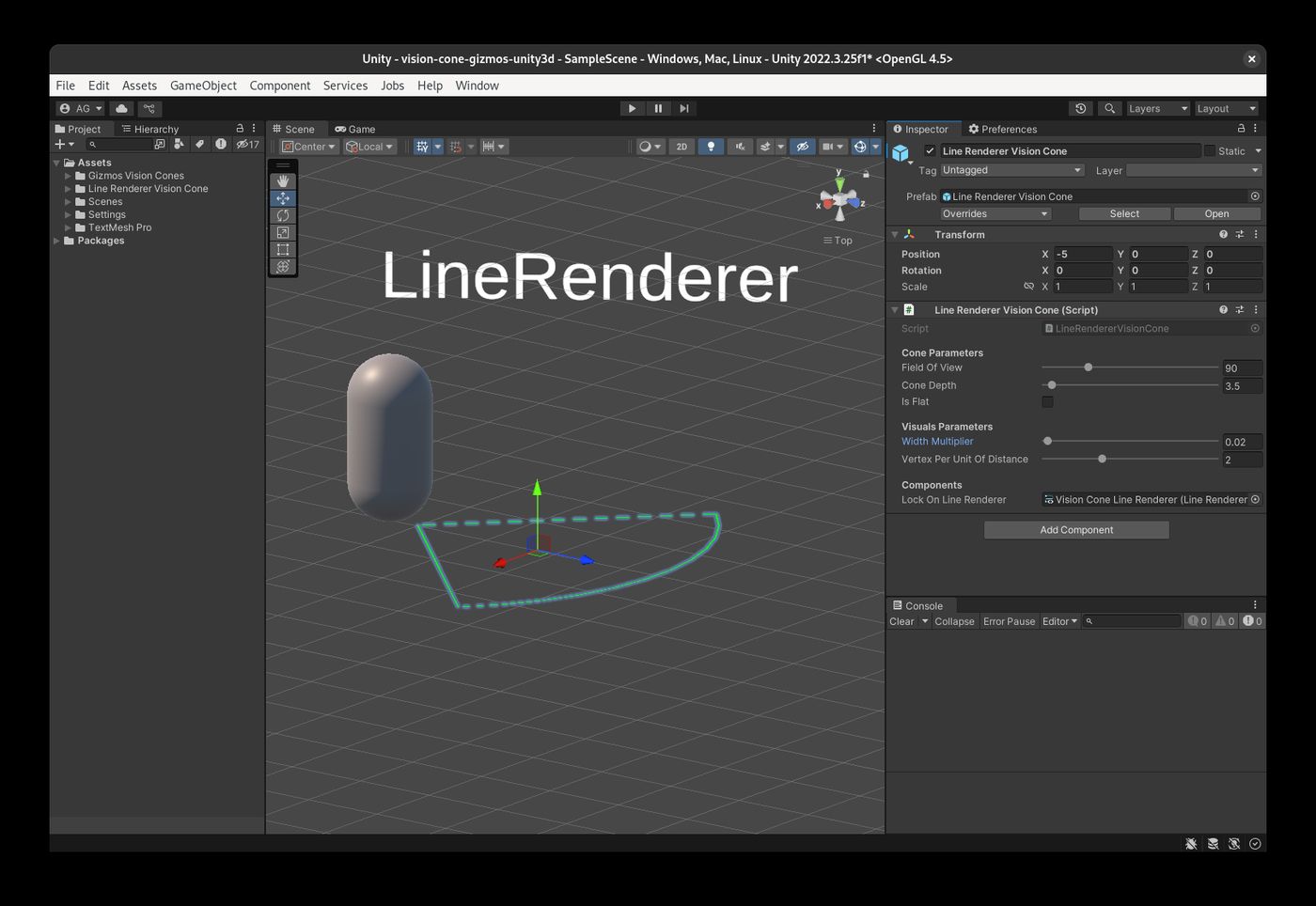Screen dimensions: 1316x906
Task: Expand the Packages folder
Action: [56, 241]
